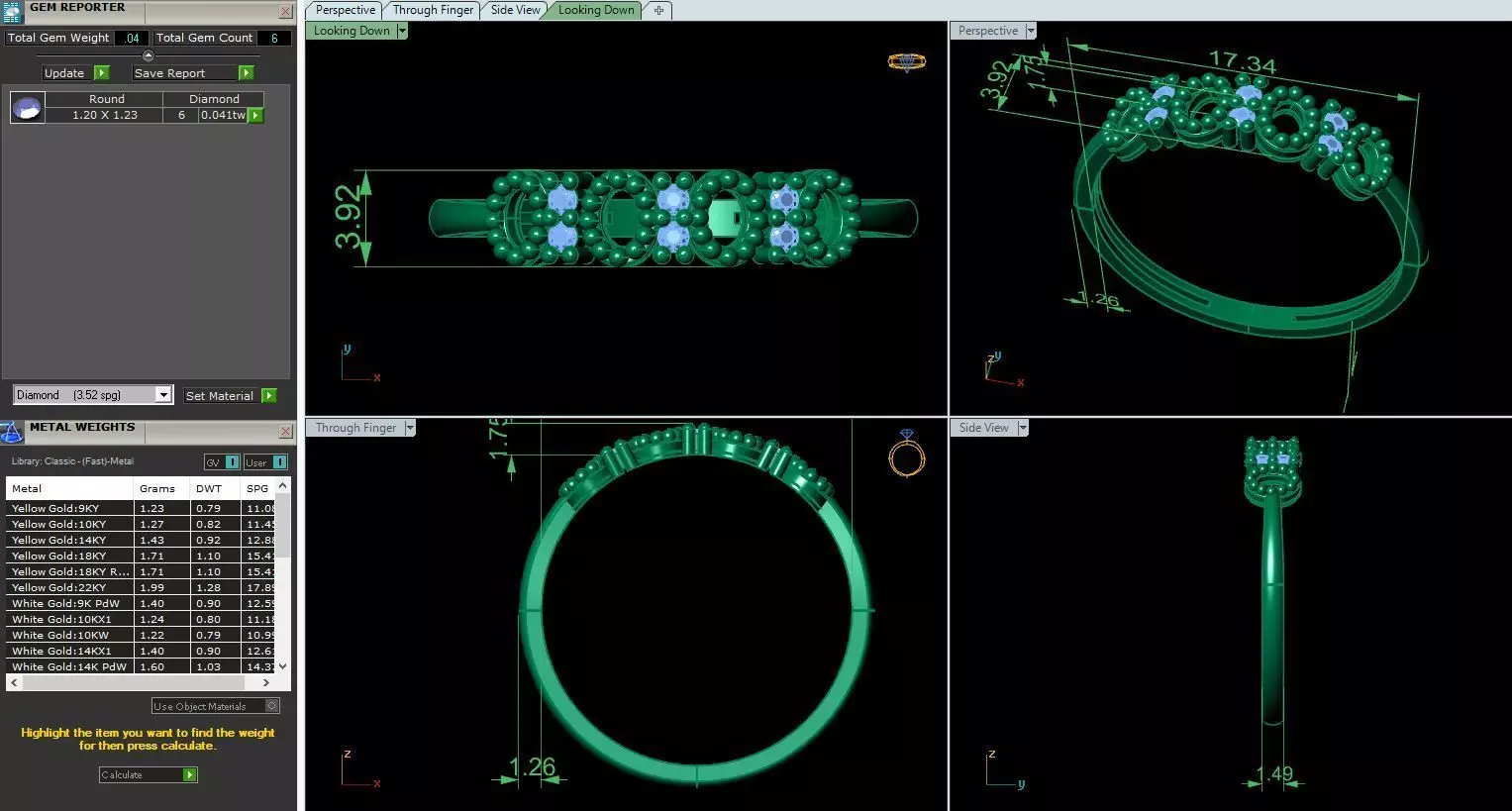The image size is (1512, 811).
Task: Click the Calculate button
Action: click(141, 774)
